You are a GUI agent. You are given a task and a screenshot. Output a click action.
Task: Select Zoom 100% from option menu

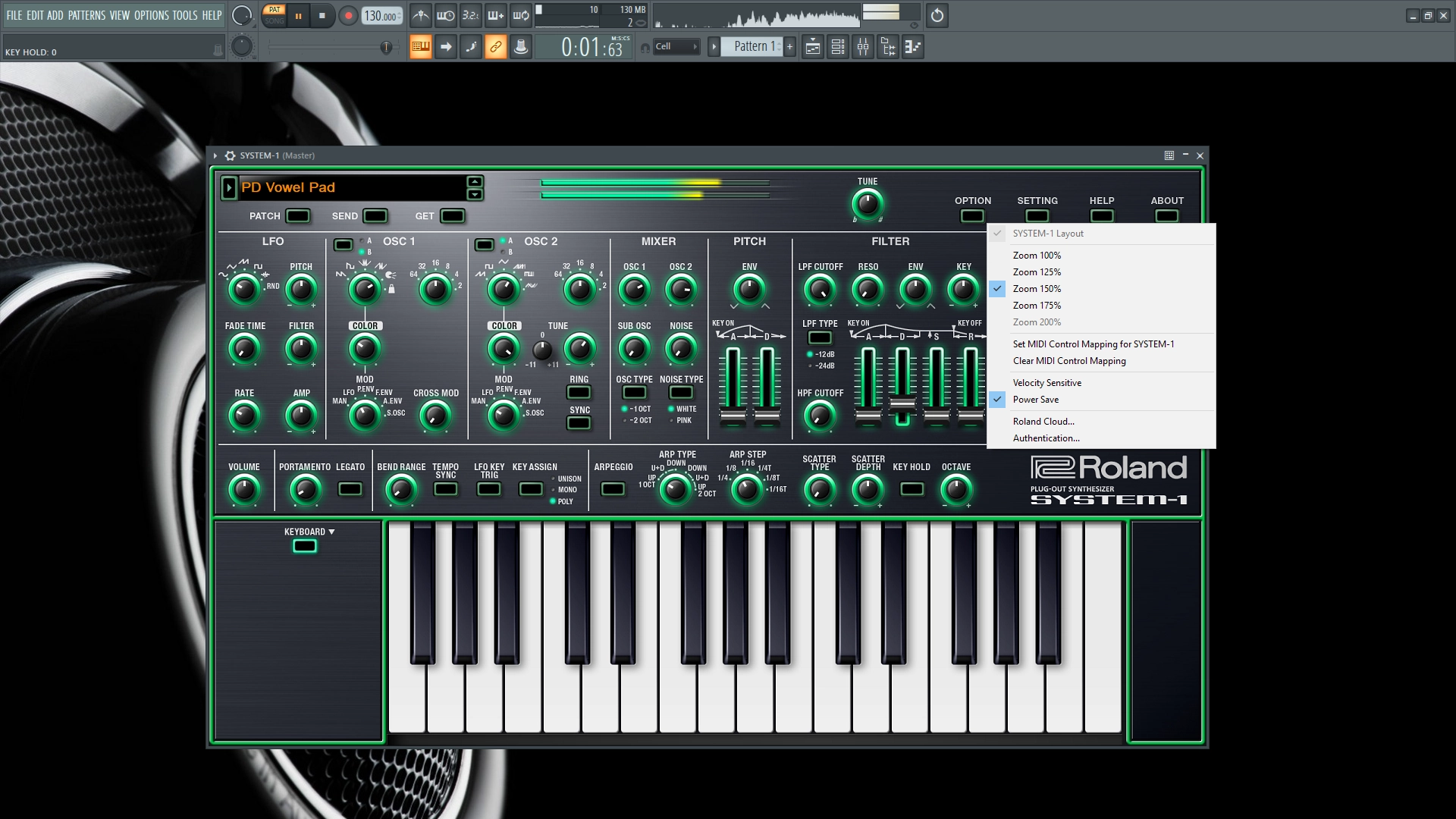(1101, 256)
